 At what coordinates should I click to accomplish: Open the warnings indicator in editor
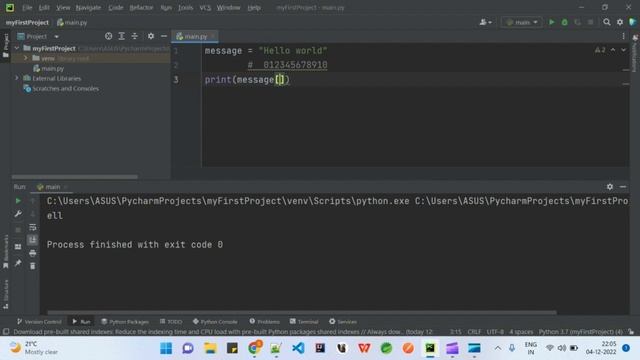point(600,50)
